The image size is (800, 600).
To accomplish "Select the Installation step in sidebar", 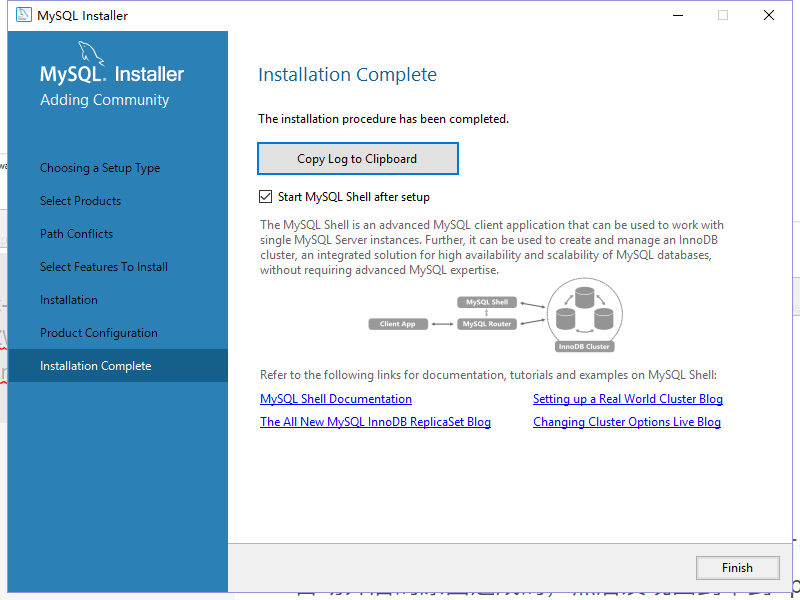I will (x=69, y=300).
